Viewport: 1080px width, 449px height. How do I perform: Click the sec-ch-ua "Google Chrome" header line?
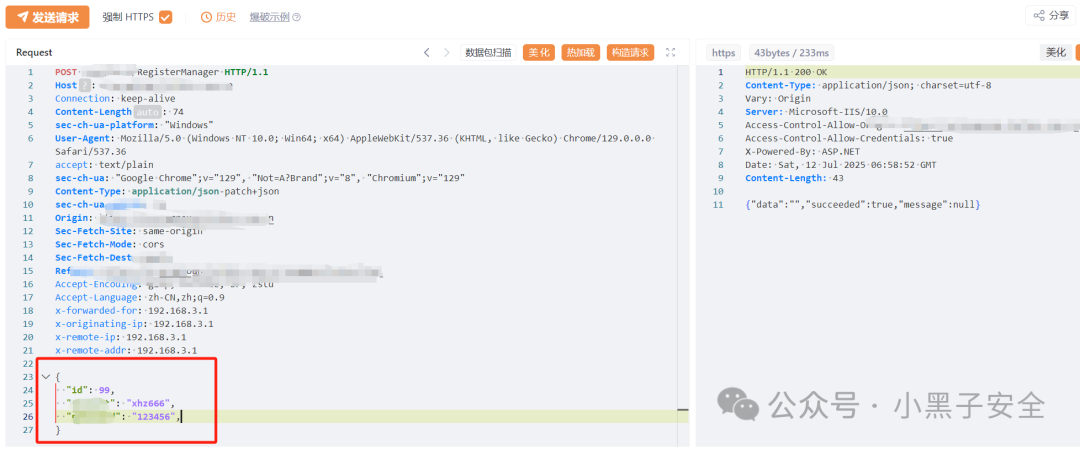(260, 178)
